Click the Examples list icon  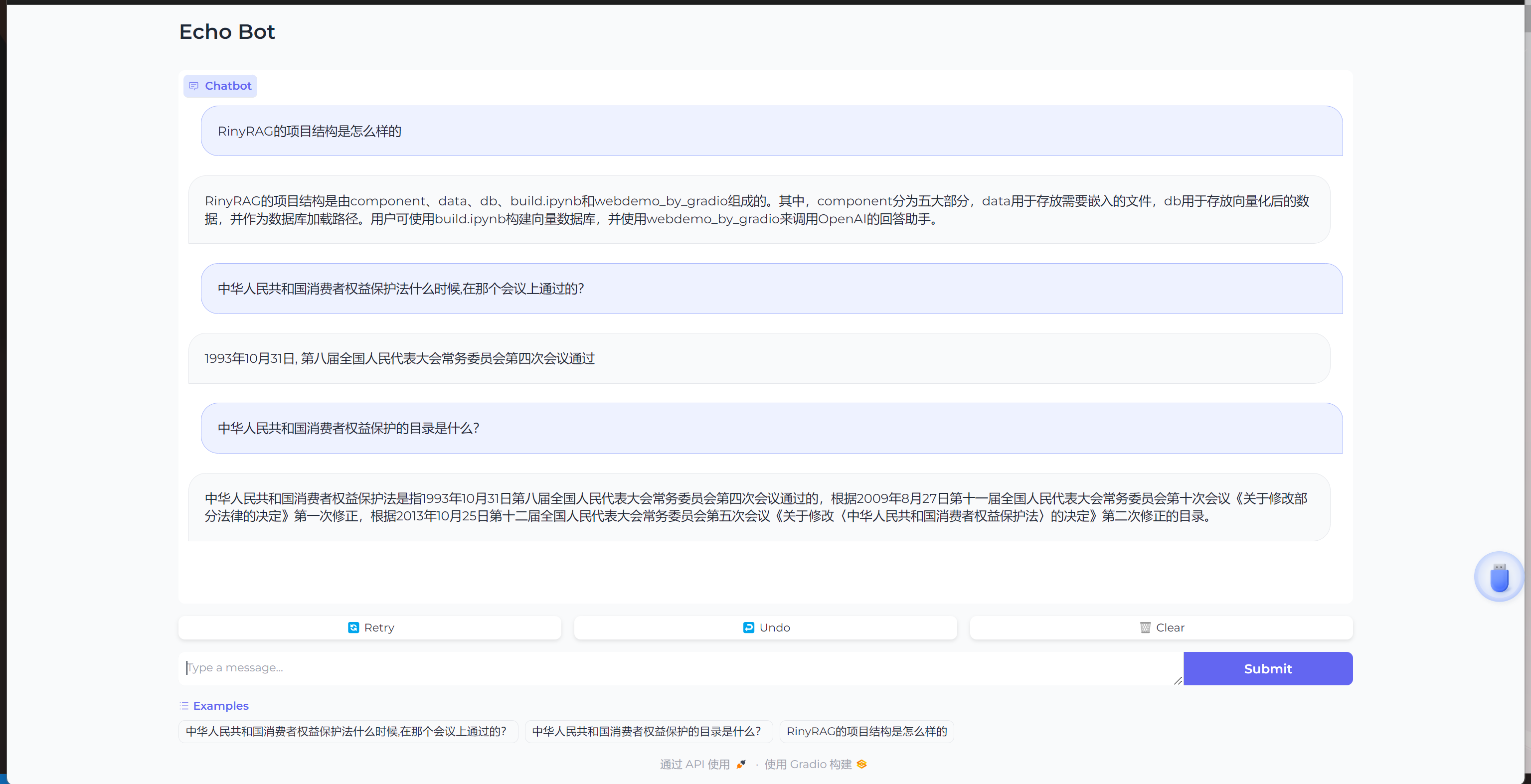point(184,706)
